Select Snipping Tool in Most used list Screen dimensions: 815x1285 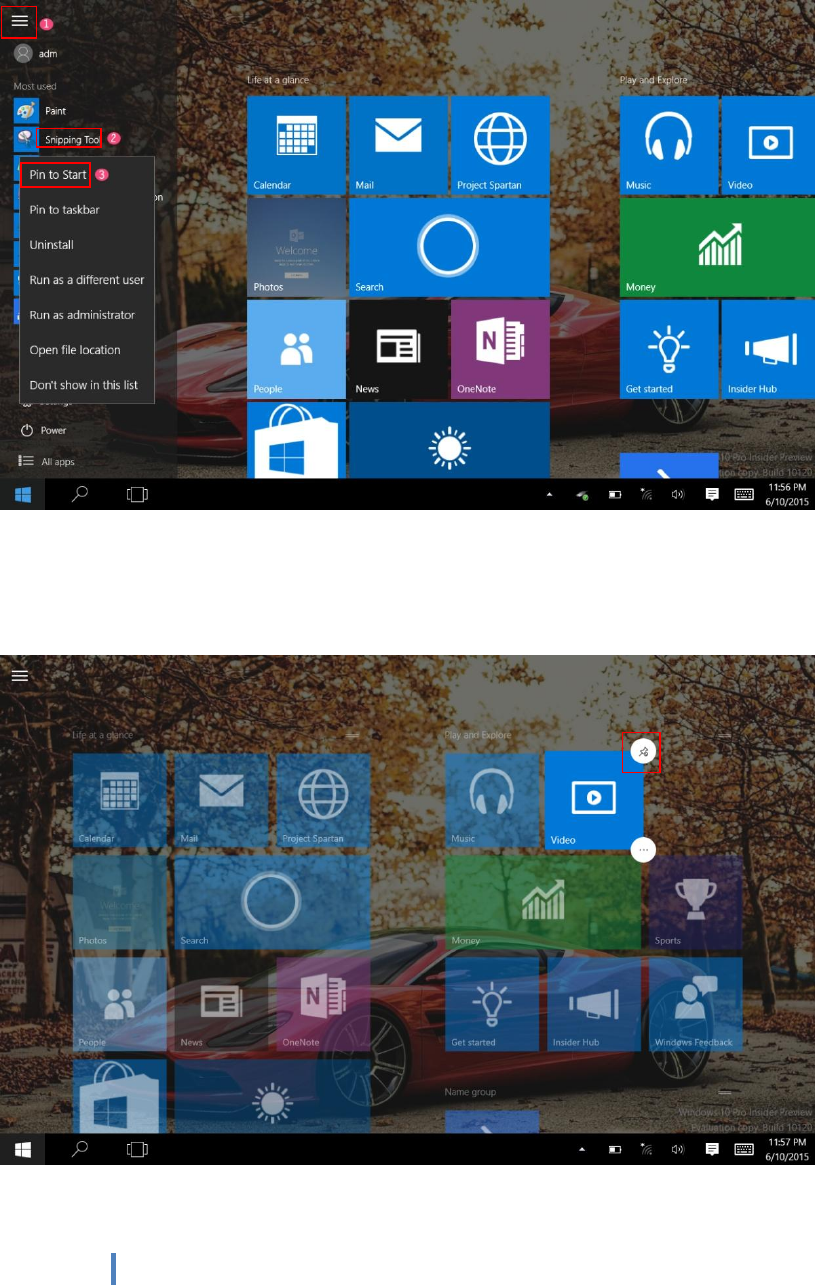pyautogui.click(x=59, y=139)
